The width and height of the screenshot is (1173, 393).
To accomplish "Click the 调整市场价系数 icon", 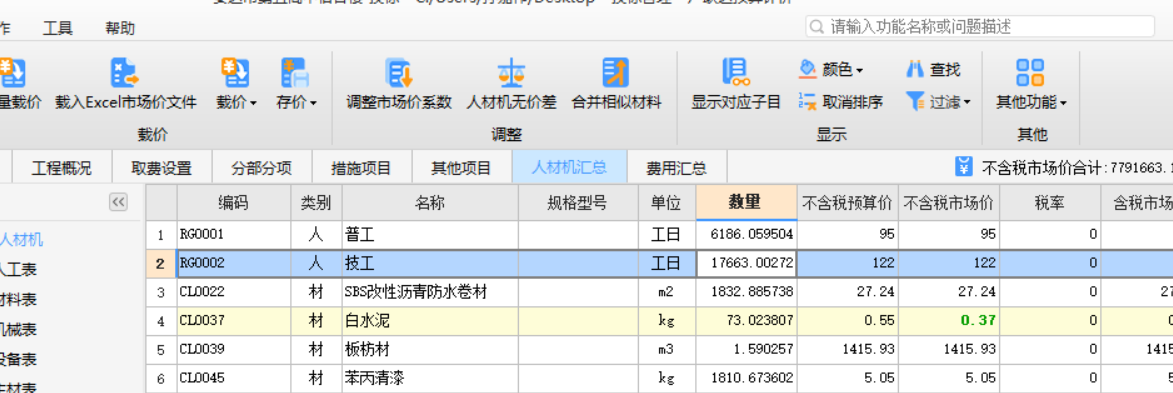I will pyautogui.click(x=399, y=73).
